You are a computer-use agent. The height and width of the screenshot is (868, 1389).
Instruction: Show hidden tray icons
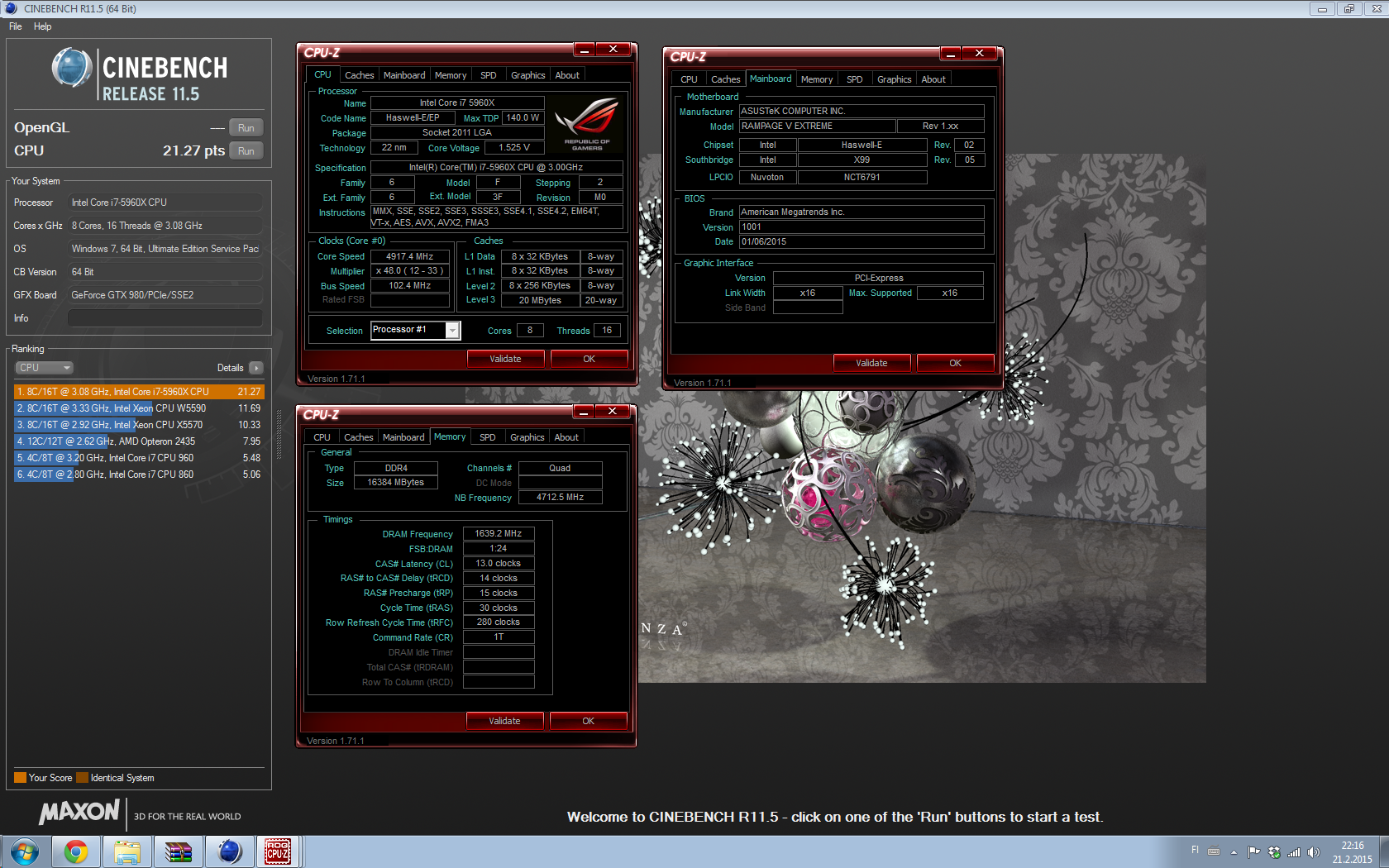[1234, 852]
